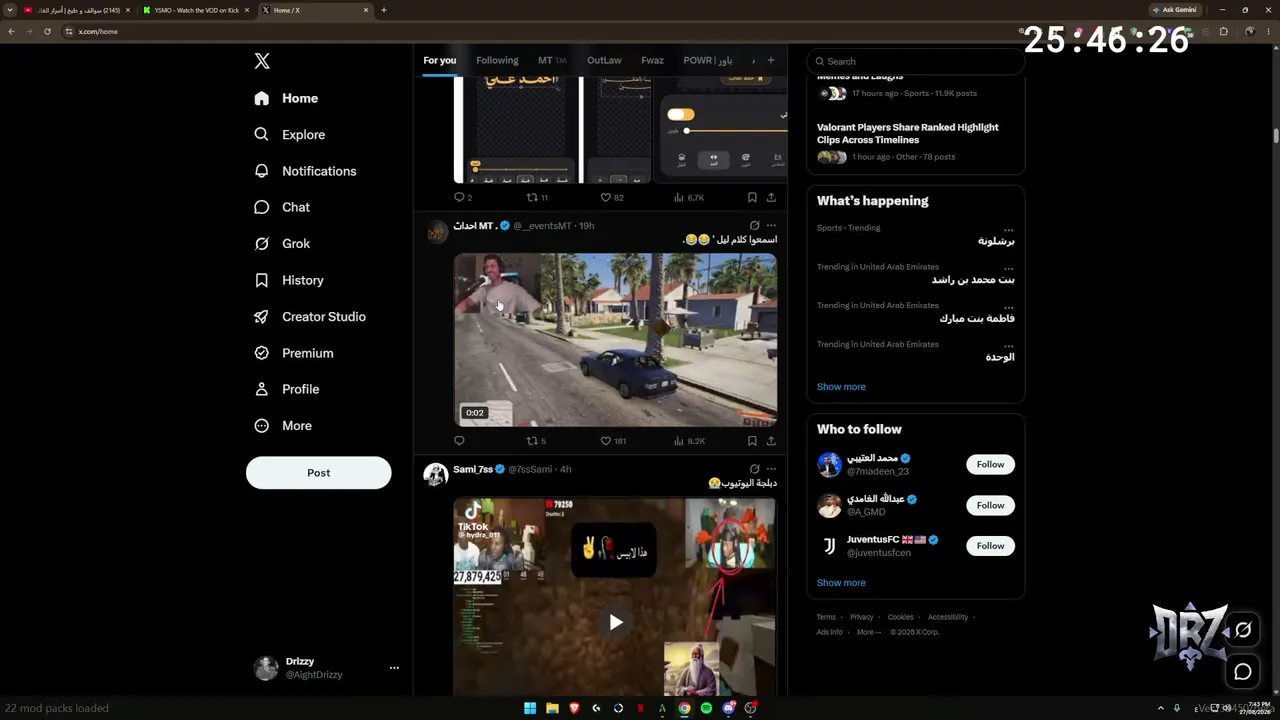Click Grok icon on Sami_7ss post

coord(754,469)
